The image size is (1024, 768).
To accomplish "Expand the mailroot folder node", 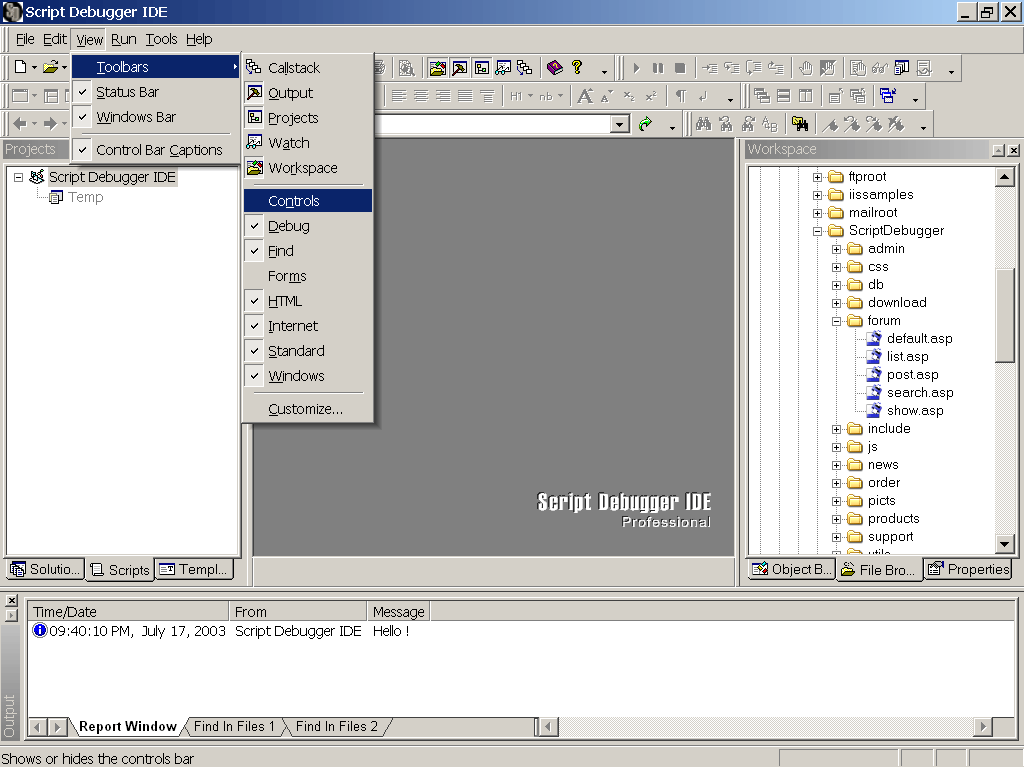I will point(817,213).
